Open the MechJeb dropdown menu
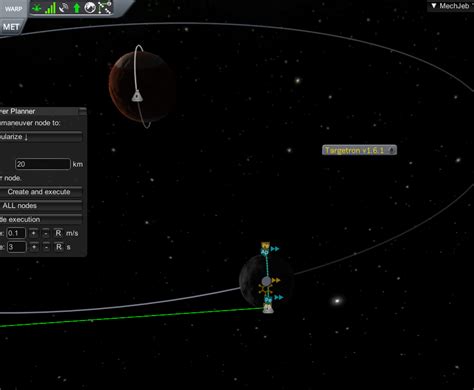Image resolution: width=474 pixels, height=390 pixels. click(x=451, y=6)
